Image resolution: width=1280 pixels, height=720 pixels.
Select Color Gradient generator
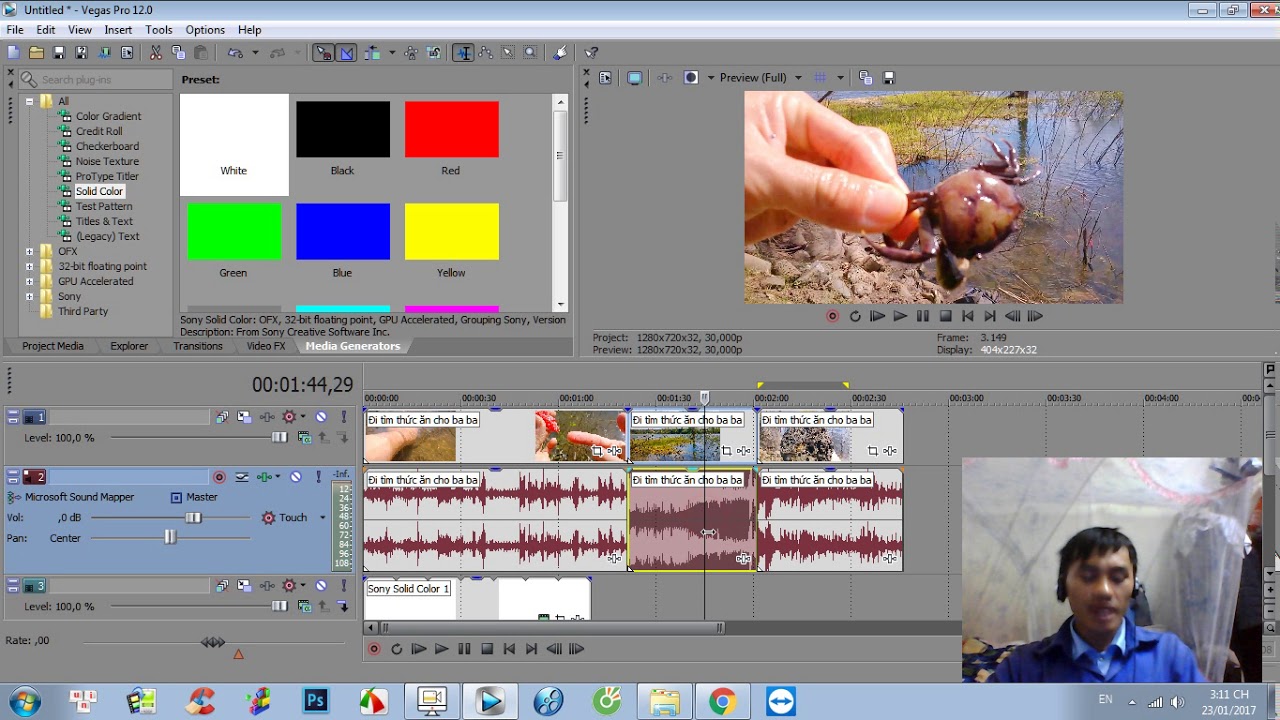tap(108, 116)
